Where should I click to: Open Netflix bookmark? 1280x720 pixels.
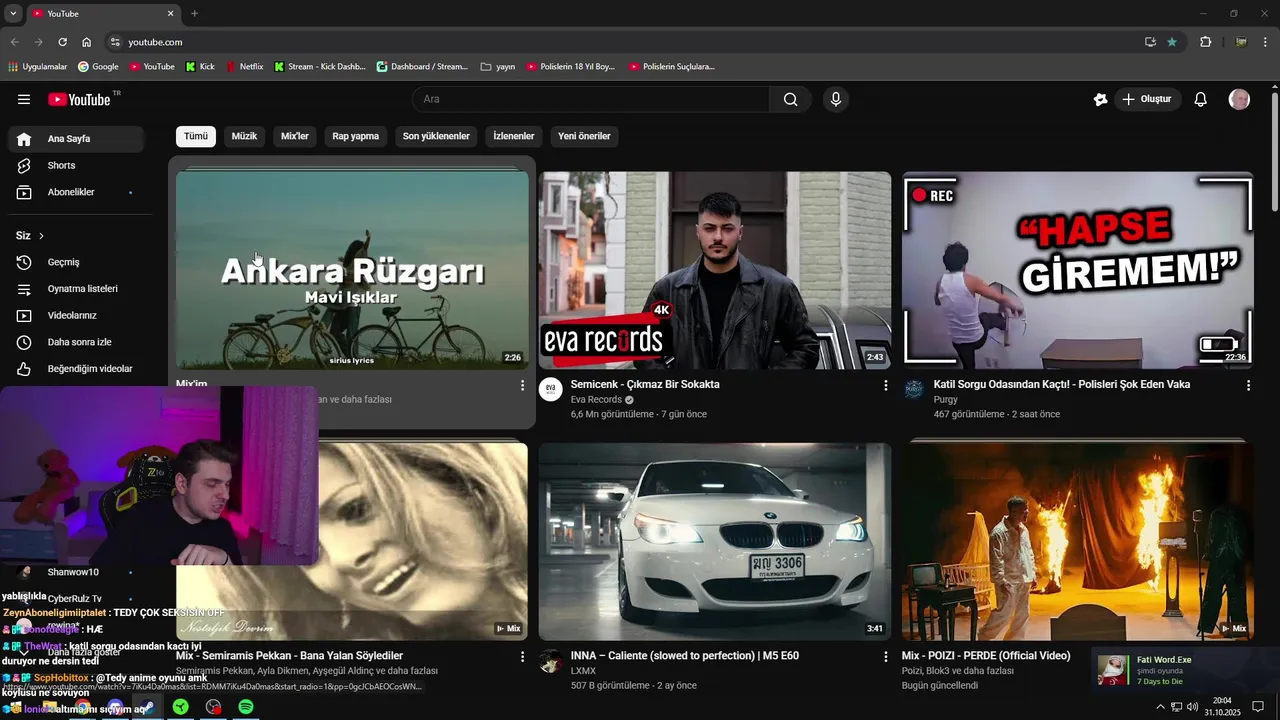click(244, 66)
